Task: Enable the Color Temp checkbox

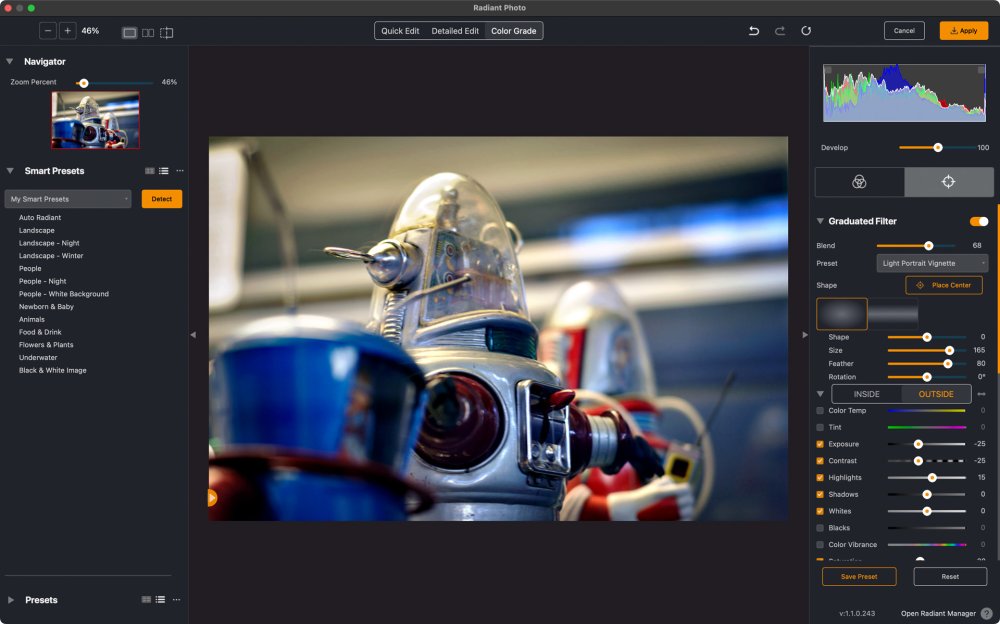Action: tap(821, 411)
